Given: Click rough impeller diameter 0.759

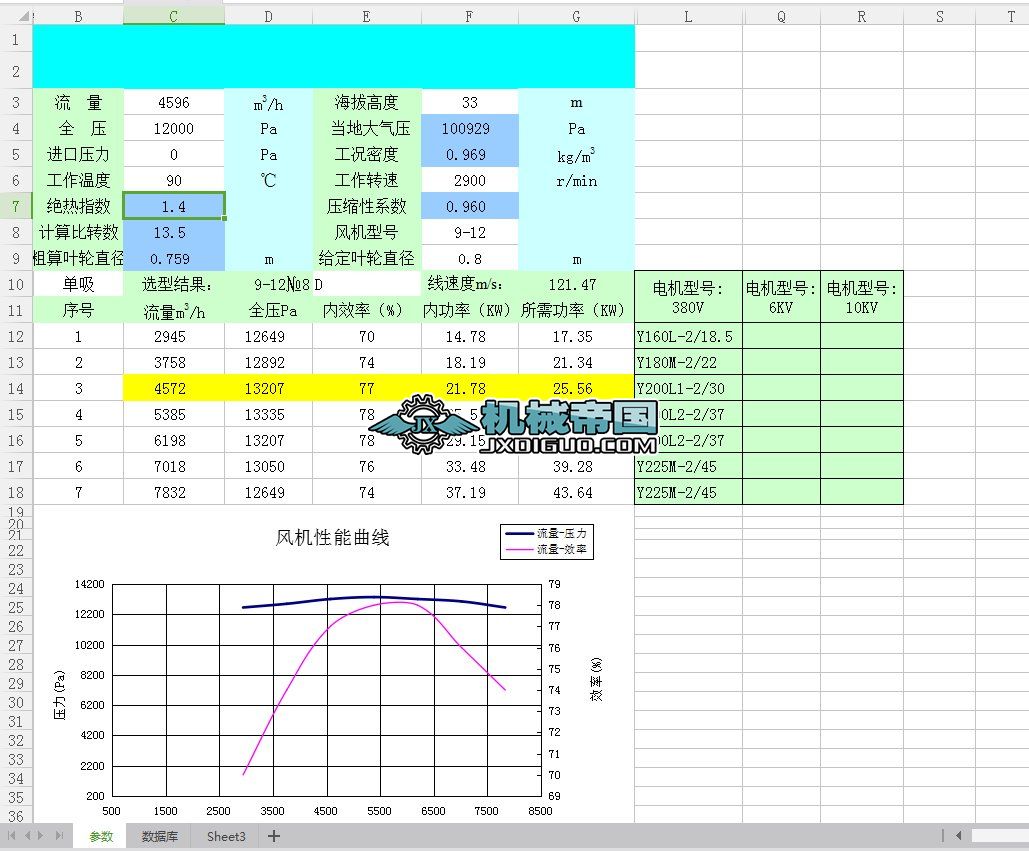Looking at the screenshot, I should (174, 259).
